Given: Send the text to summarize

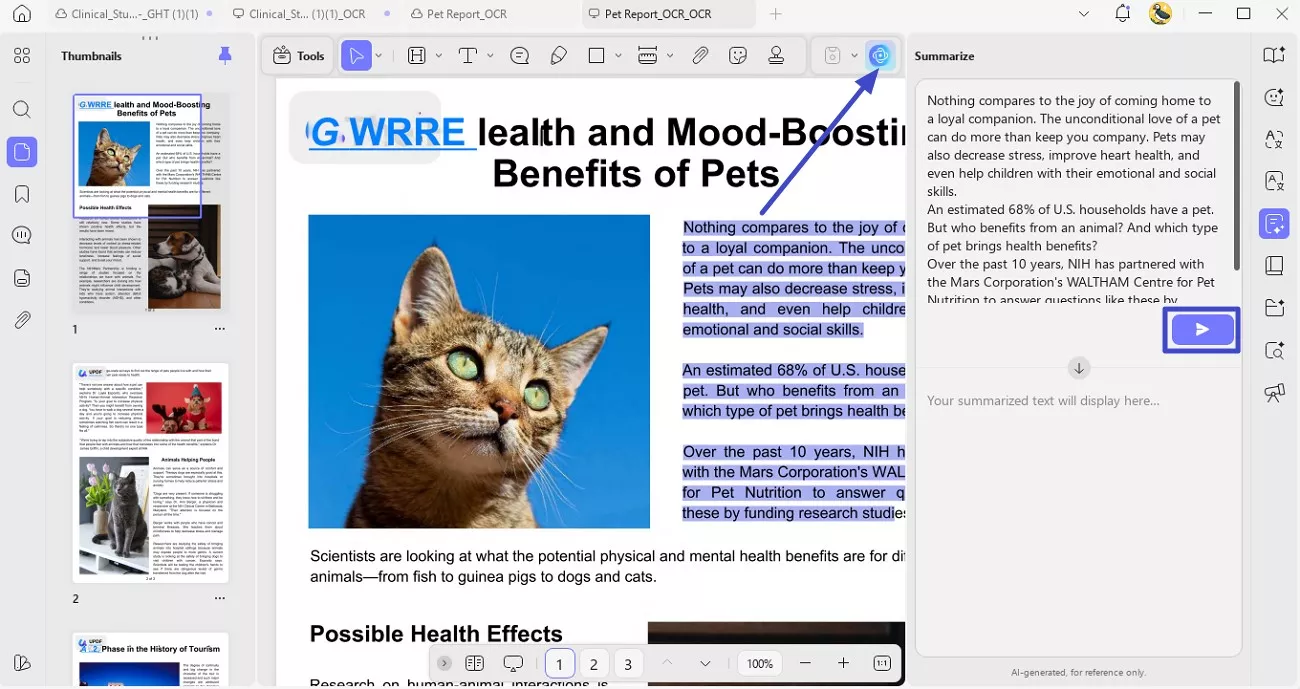Looking at the screenshot, I should 1201,330.
